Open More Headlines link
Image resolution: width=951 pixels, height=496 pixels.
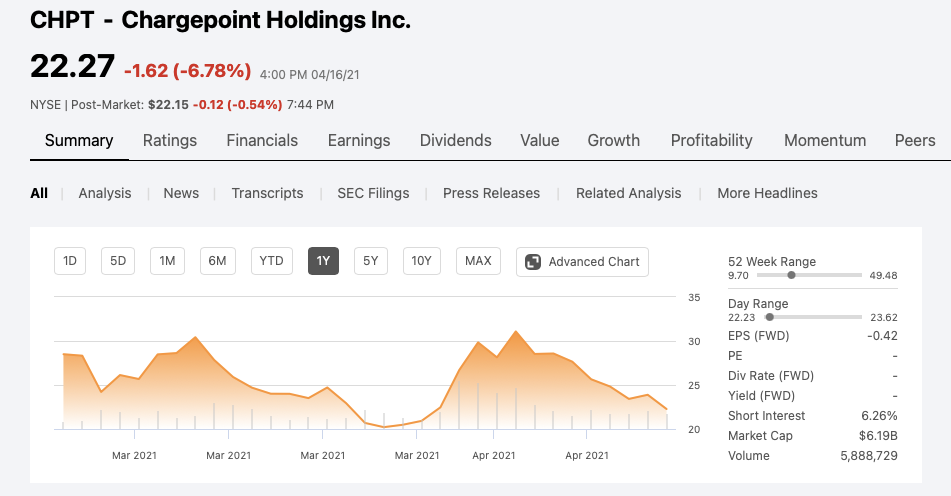[x=767, y=193]
